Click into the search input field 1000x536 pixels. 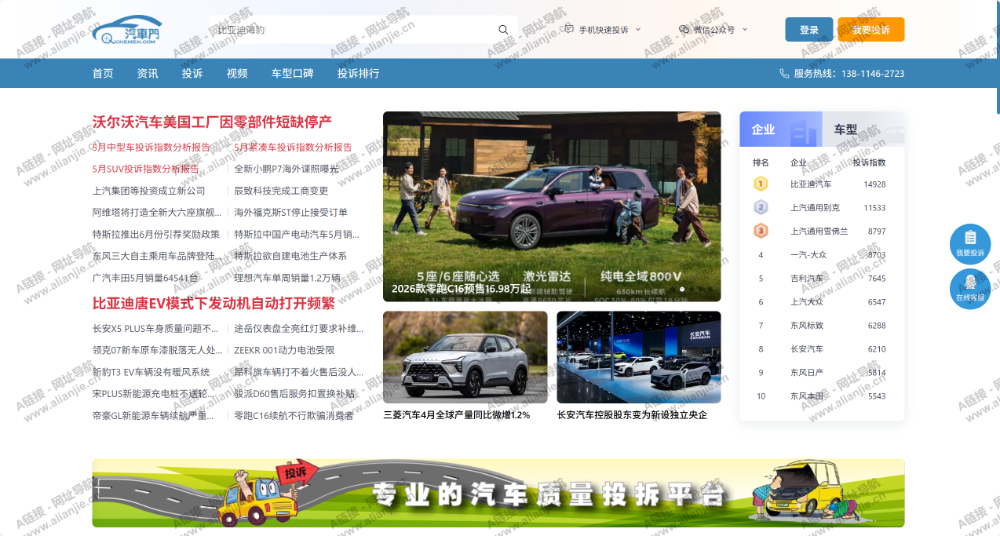point(350,30)
